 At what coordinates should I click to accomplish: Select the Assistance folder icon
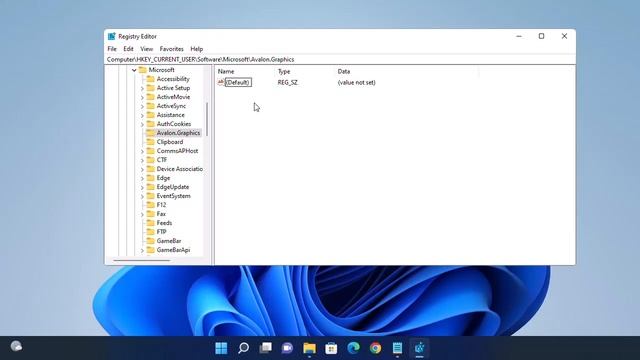(151, 115)
